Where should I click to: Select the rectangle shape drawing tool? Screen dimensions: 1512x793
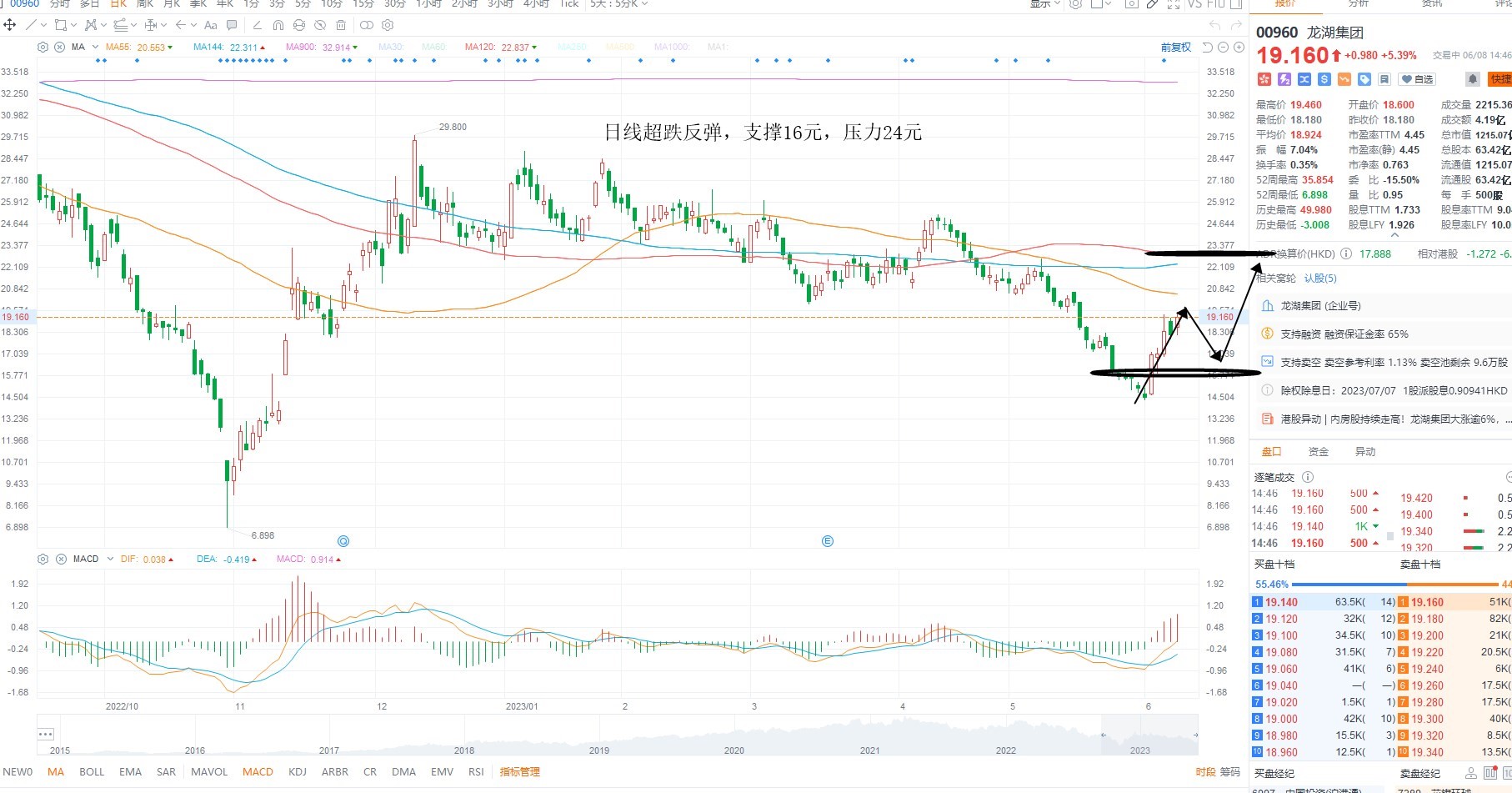tap(60, 25)
